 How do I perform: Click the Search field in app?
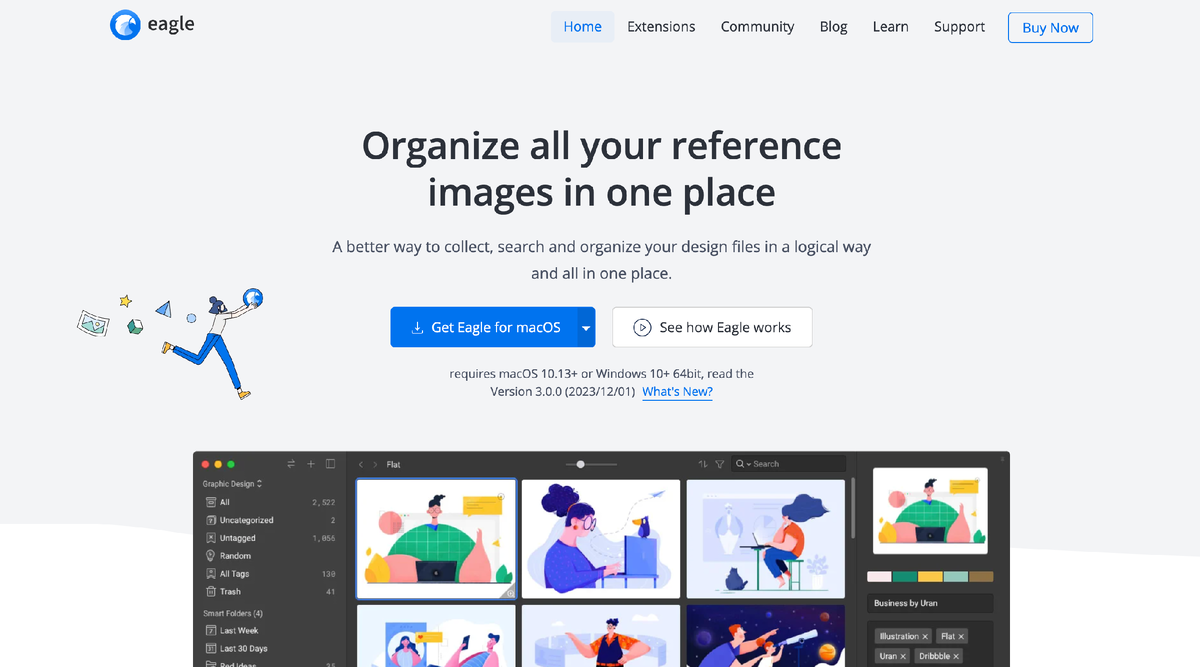(x=788, y=464)
